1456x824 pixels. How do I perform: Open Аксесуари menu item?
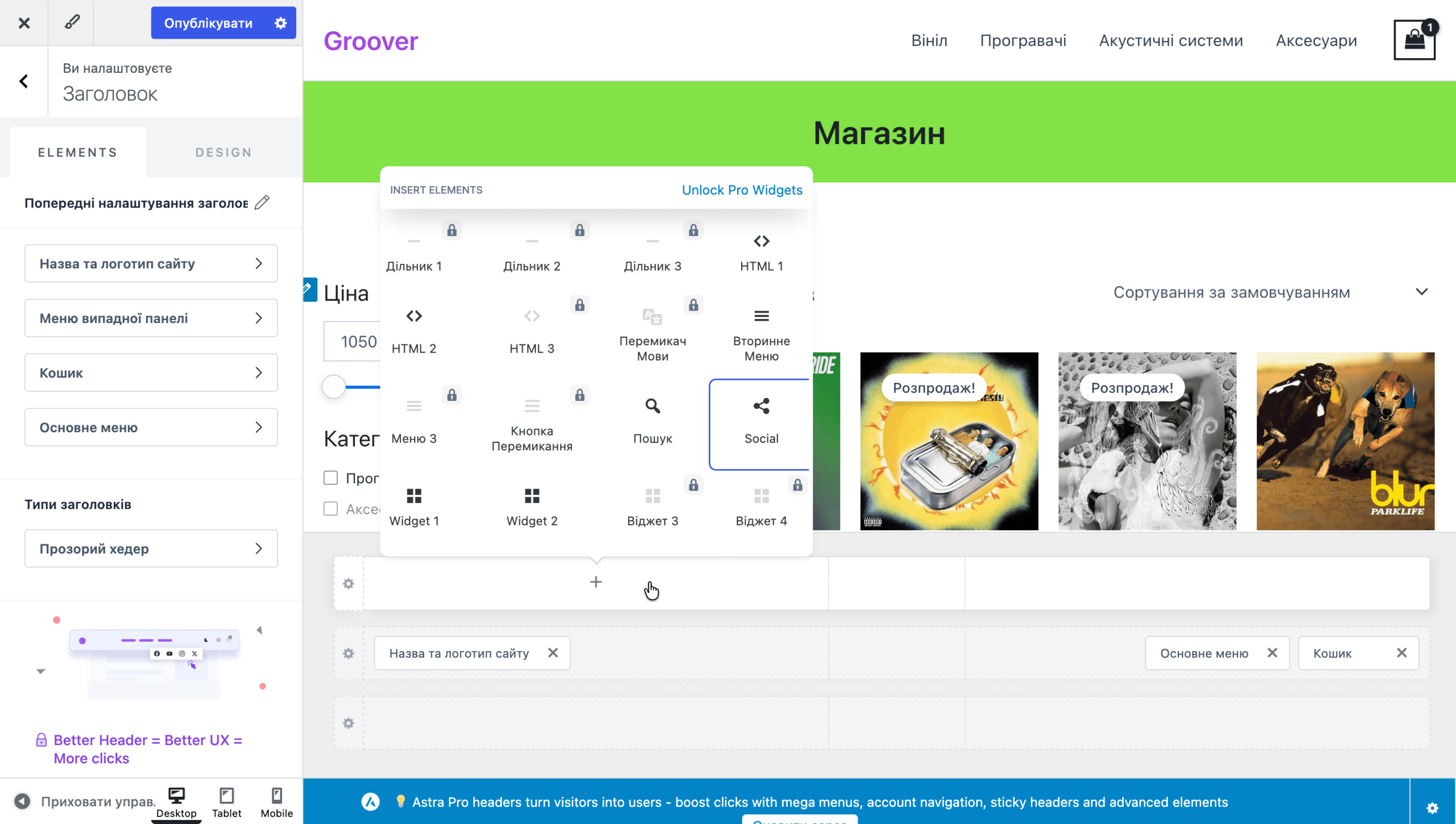coord(1316,40)
